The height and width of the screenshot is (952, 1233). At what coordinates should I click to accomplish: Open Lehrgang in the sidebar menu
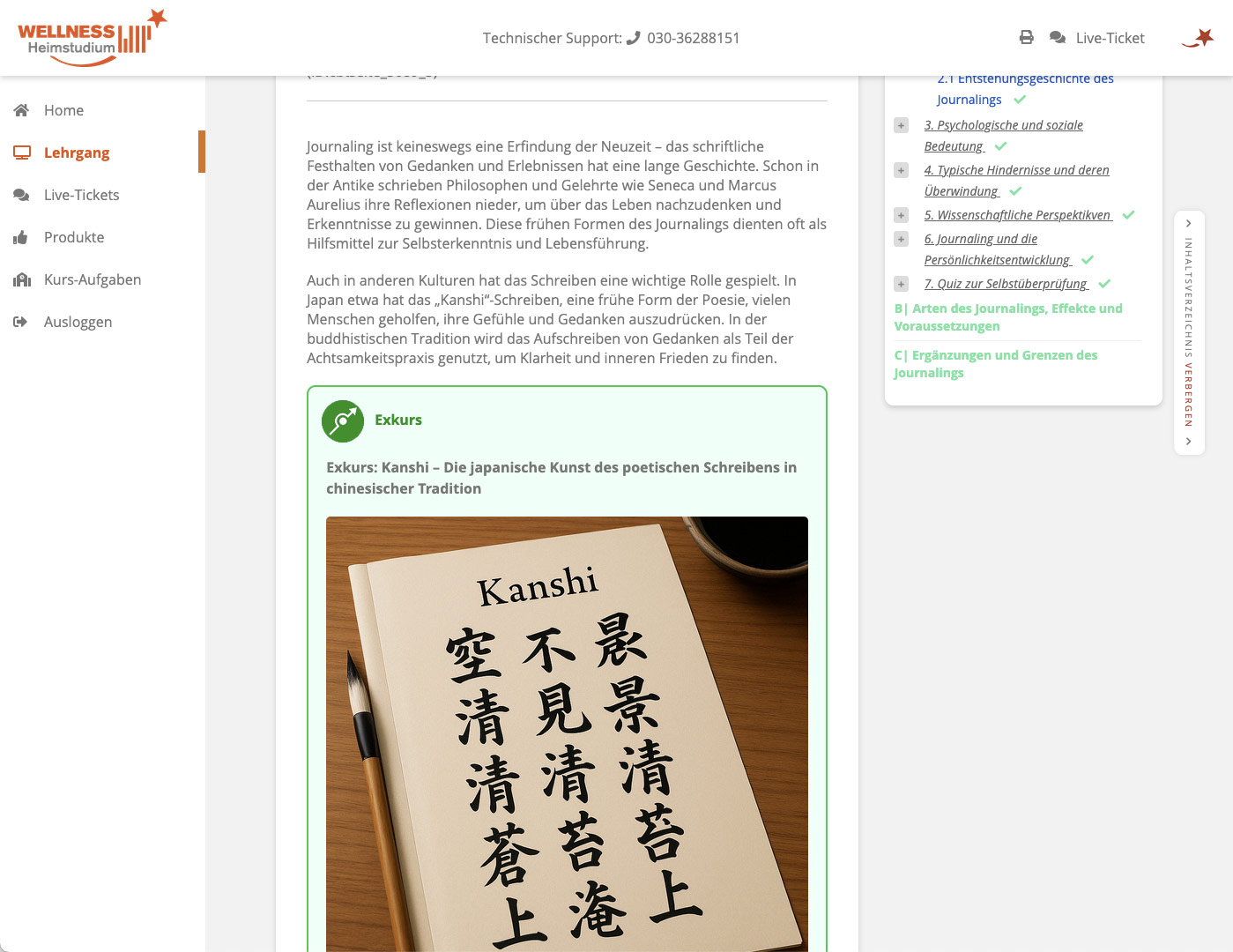pos(77,152)
